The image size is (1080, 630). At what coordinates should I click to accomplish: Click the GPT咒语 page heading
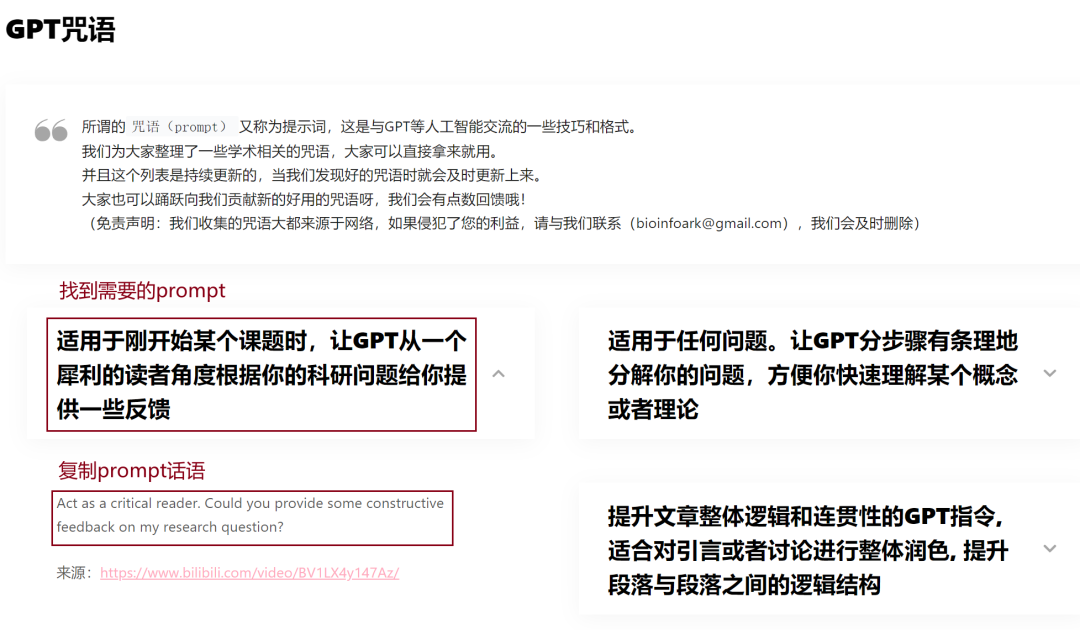click(61, 30)
